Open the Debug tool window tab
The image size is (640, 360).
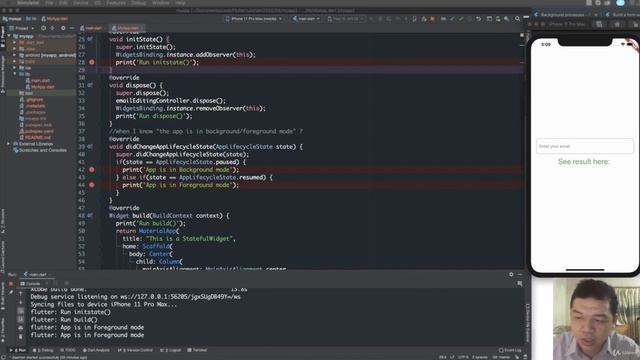pyautogui.click(x=43, y=350)
